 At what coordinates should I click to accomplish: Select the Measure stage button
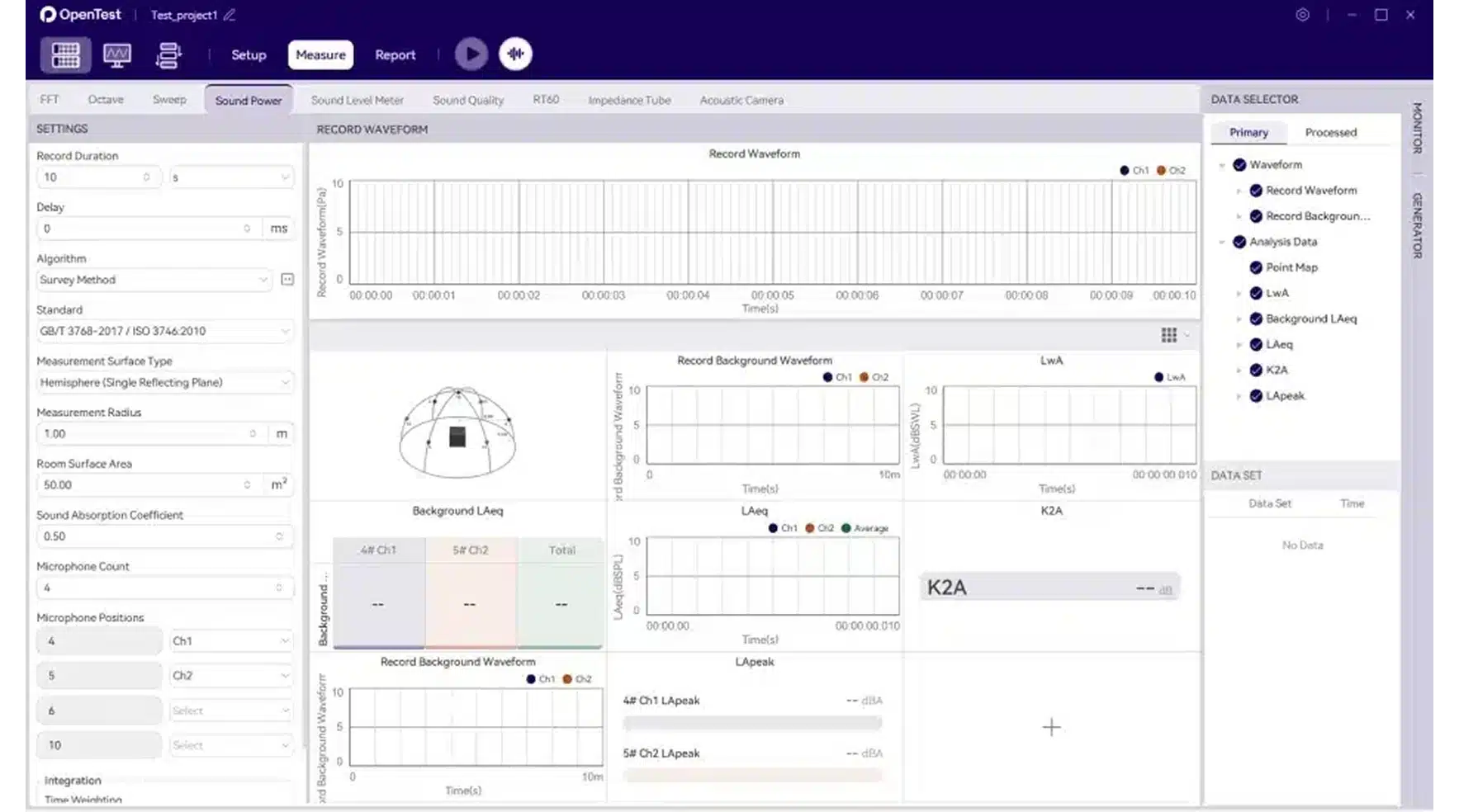tap(320, 54)
